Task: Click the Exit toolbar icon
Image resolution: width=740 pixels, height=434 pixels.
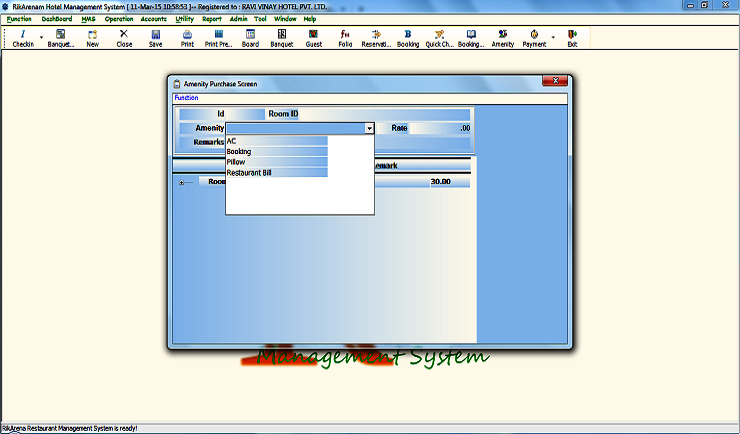Action: point(572,38)
